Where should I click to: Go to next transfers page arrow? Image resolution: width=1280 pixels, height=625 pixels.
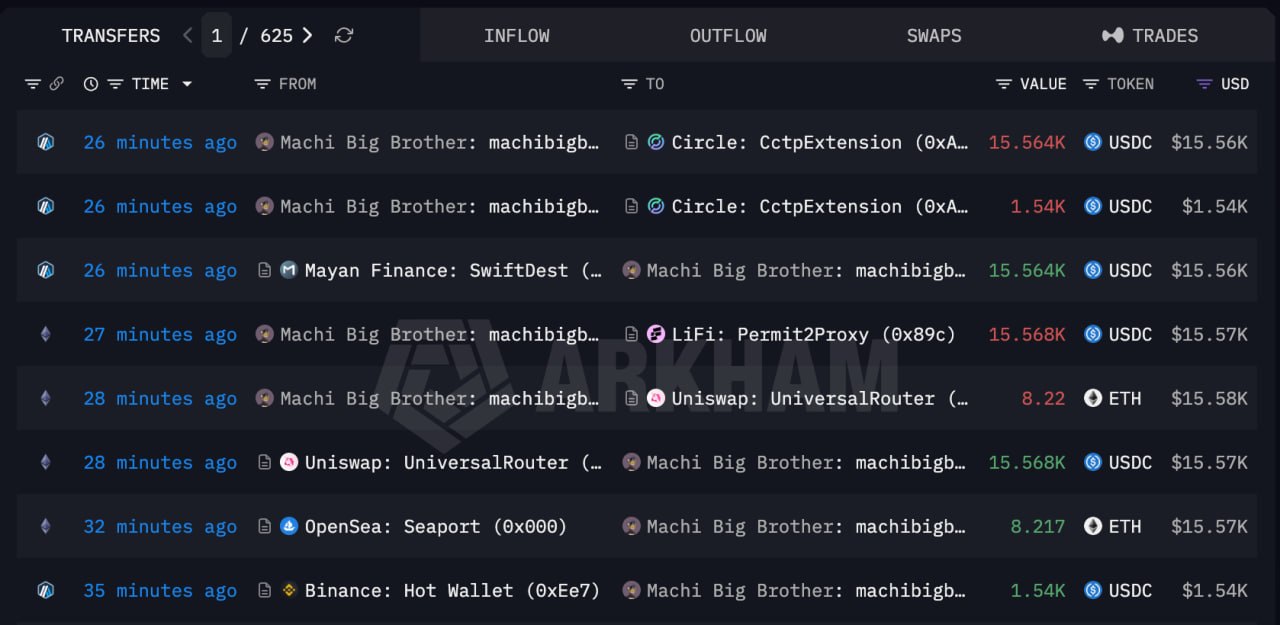[x=307, y=35]
